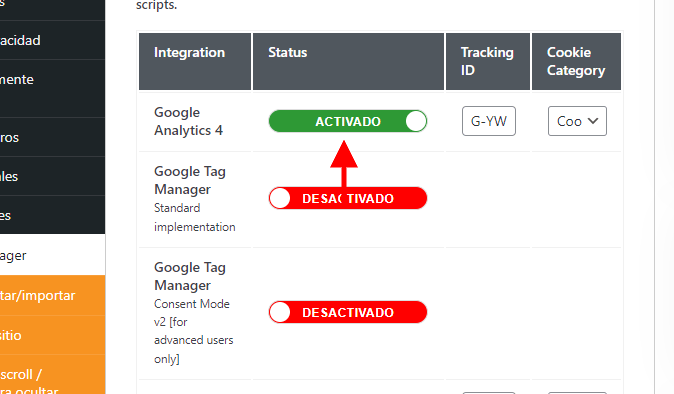Click the Tracking ID field containing G-YW
The image size is (674, 394).
[x=489, y=121]
